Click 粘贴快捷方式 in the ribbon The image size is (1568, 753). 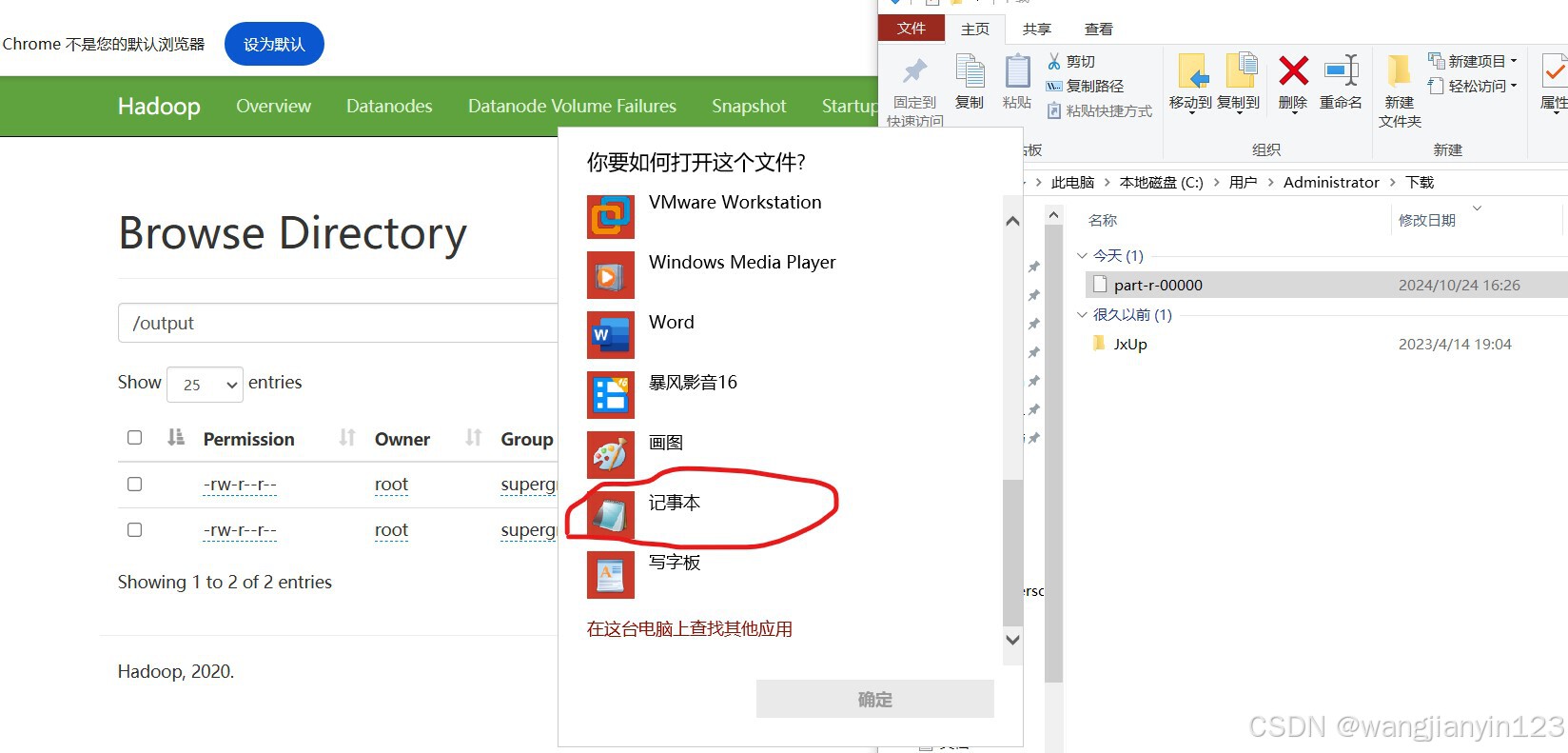(x=1100, y=110)
